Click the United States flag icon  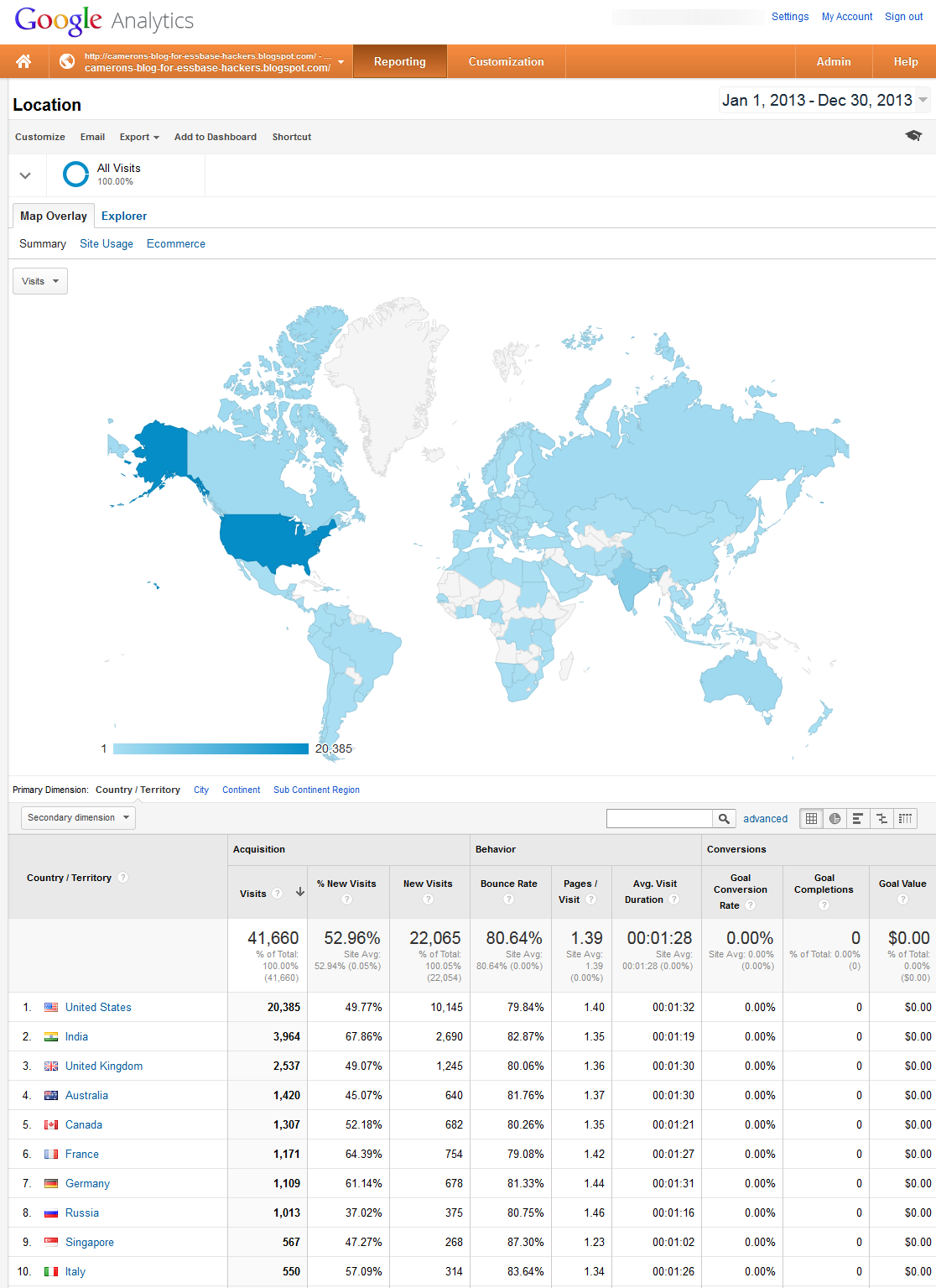pos(51,1007)
